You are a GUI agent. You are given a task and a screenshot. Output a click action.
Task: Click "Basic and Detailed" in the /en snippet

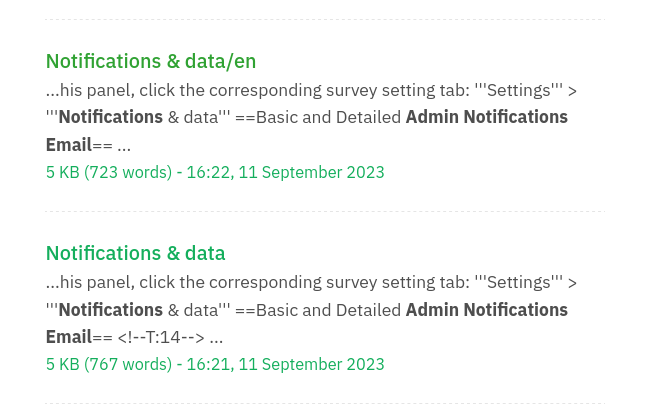click(331, 117)
